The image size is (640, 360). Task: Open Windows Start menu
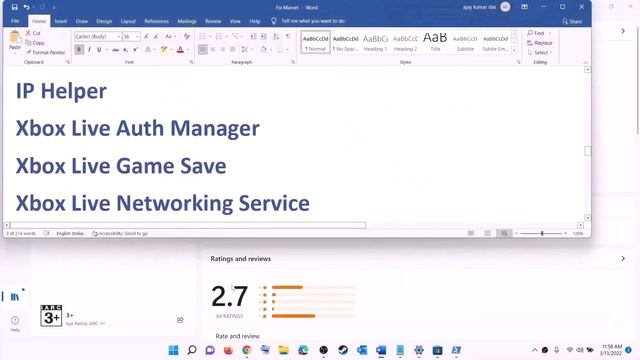point(173,350)
